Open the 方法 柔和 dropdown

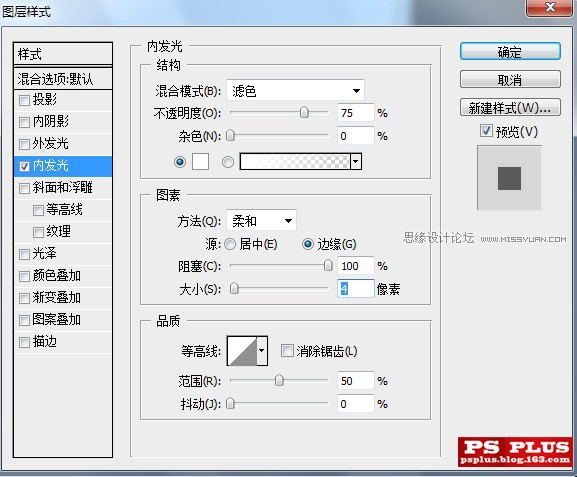pyautogui.click(x=261, y=221)
